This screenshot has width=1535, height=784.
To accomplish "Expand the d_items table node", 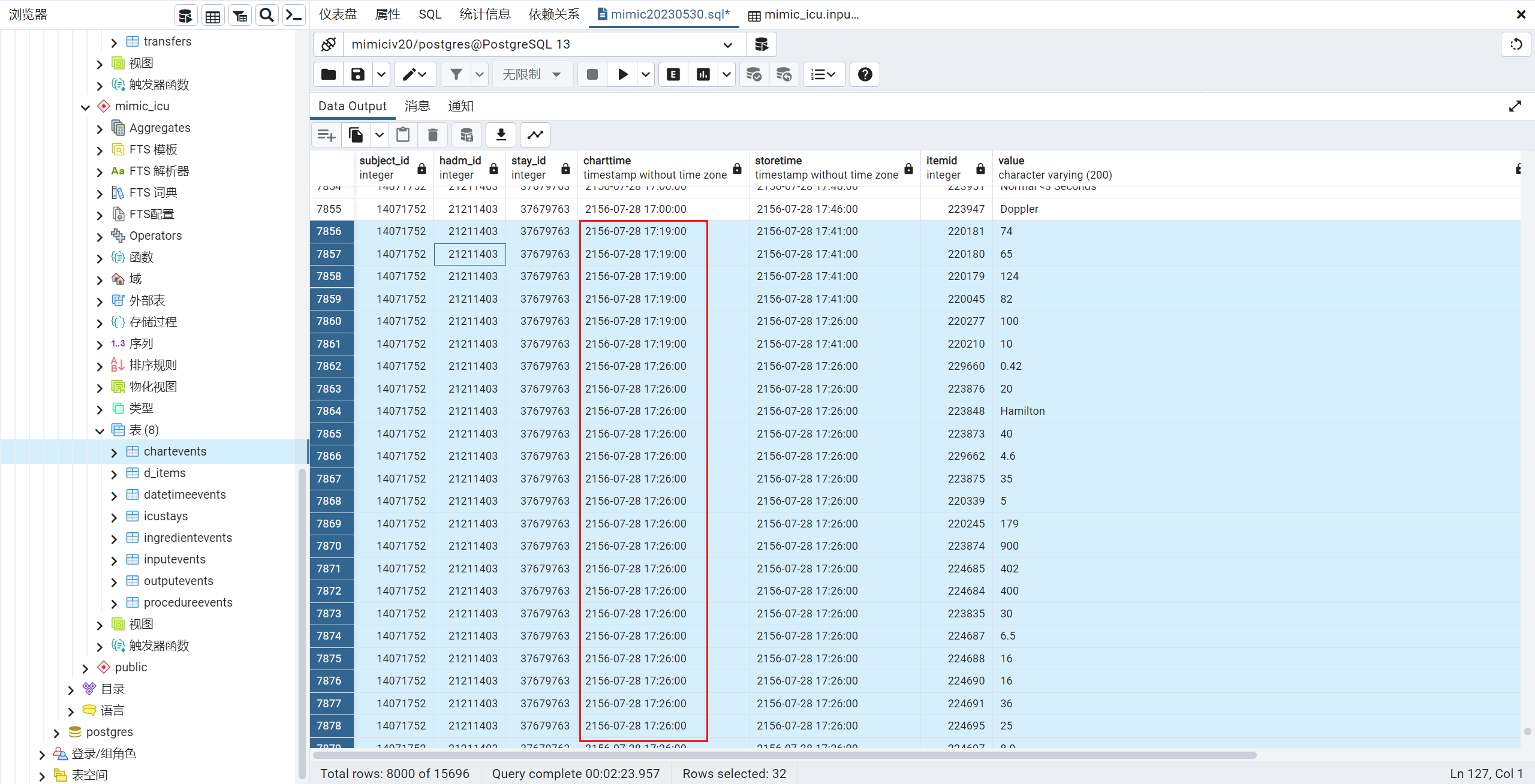I will point(114,474).
